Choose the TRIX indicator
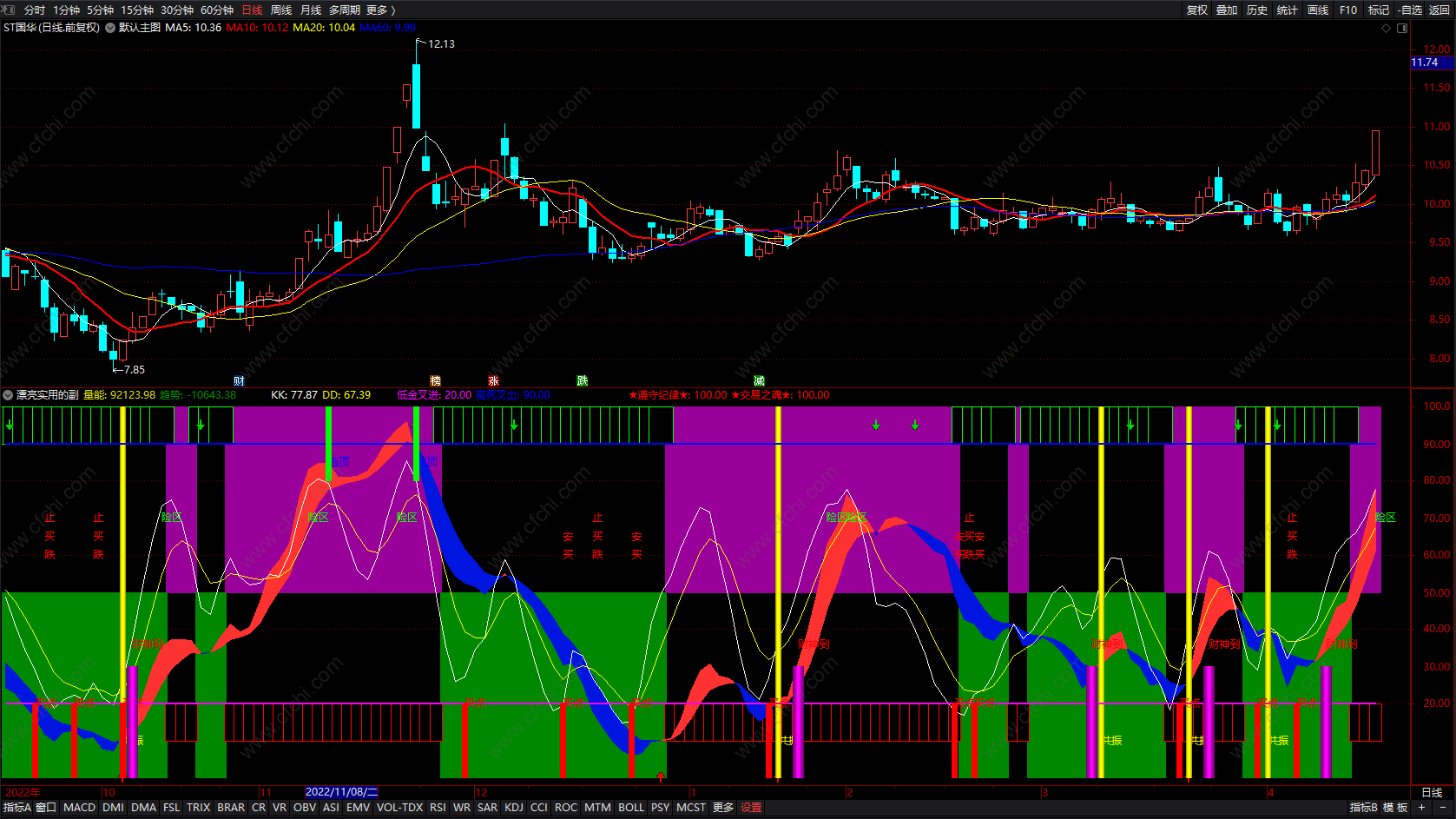1456x819 pixels. click(199, 808)
